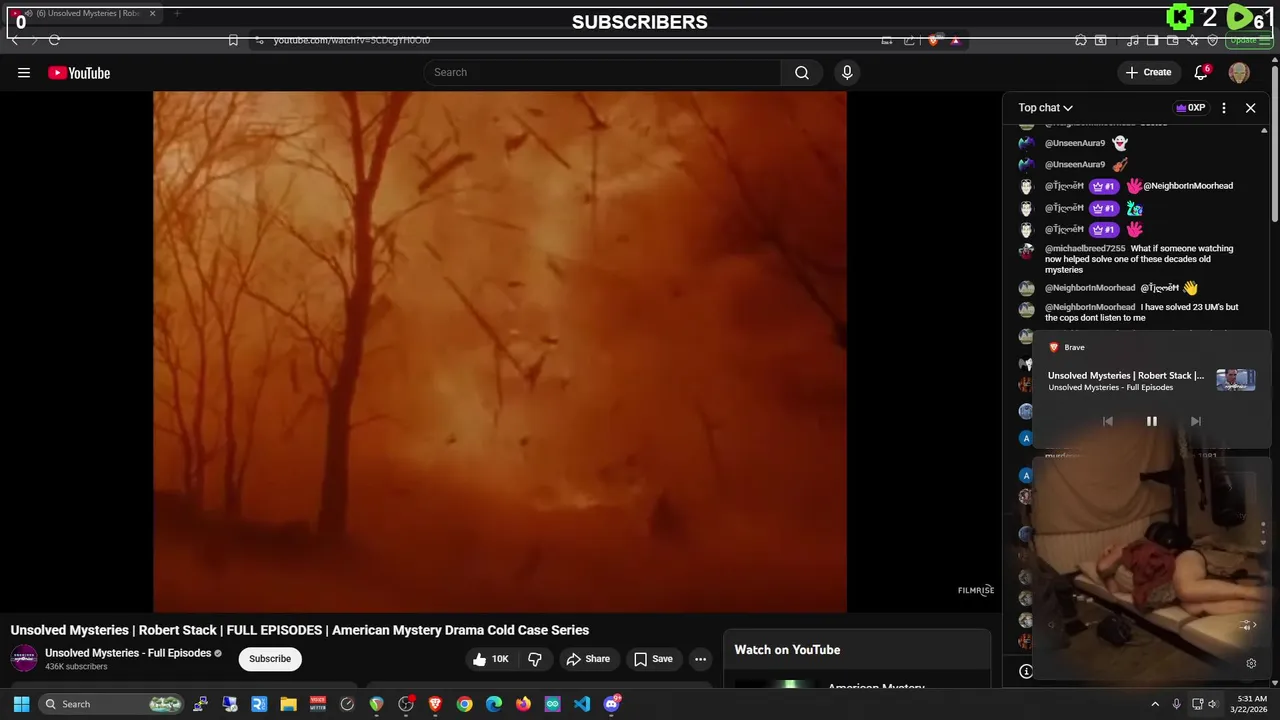Pause playback in Brave media popup

[1151, 421]
